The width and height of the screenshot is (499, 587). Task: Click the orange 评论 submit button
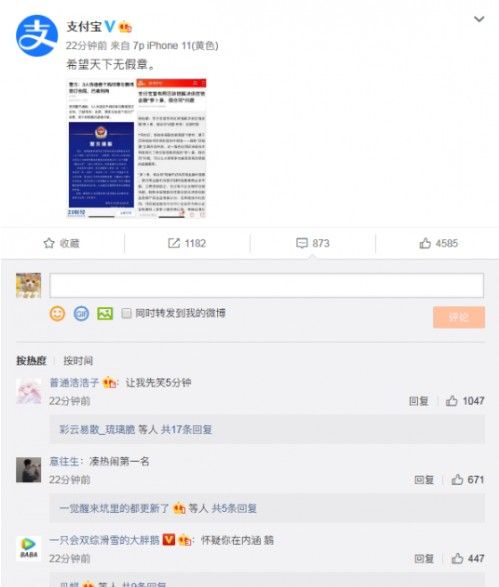tap(459, 317)
